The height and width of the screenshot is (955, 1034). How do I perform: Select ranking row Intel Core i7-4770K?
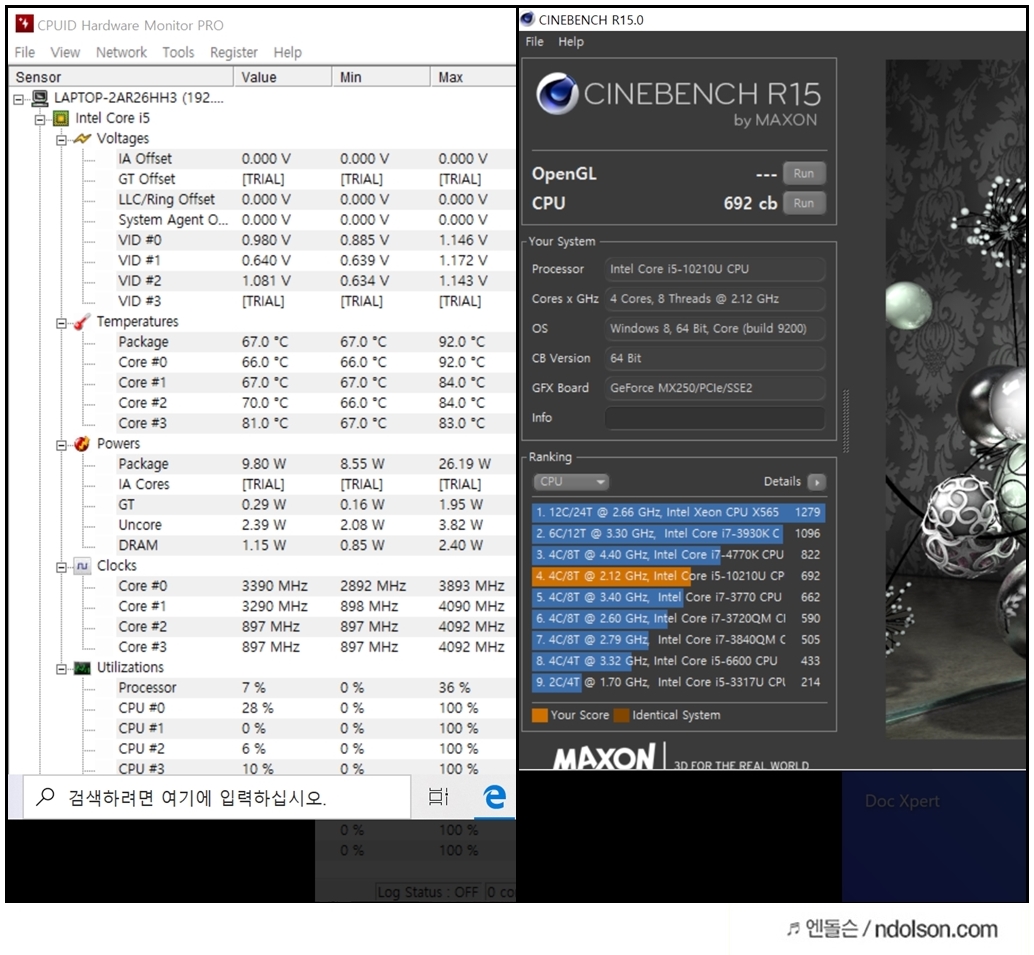point(678,555)
